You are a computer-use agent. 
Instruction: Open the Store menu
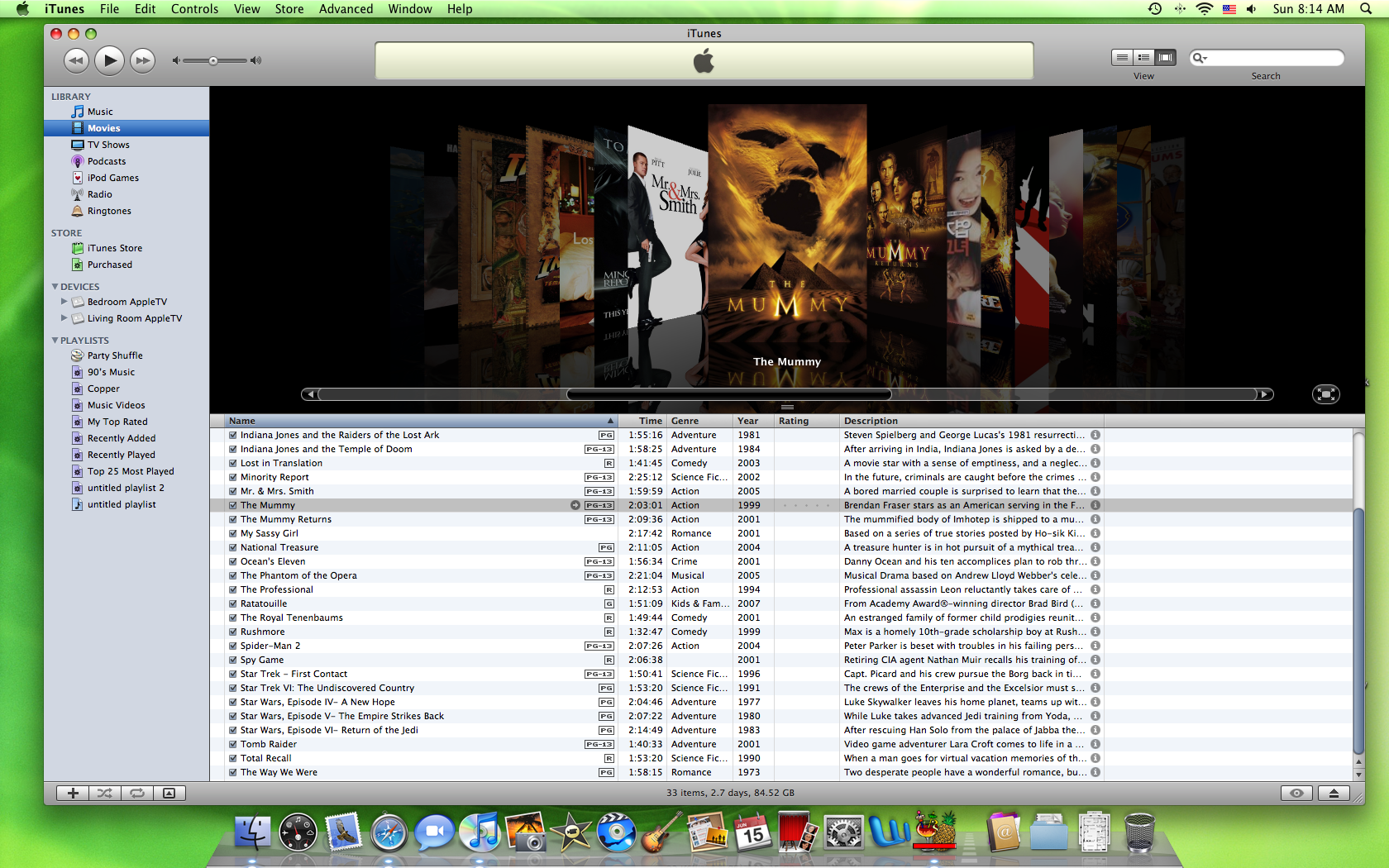coord(289,9)
